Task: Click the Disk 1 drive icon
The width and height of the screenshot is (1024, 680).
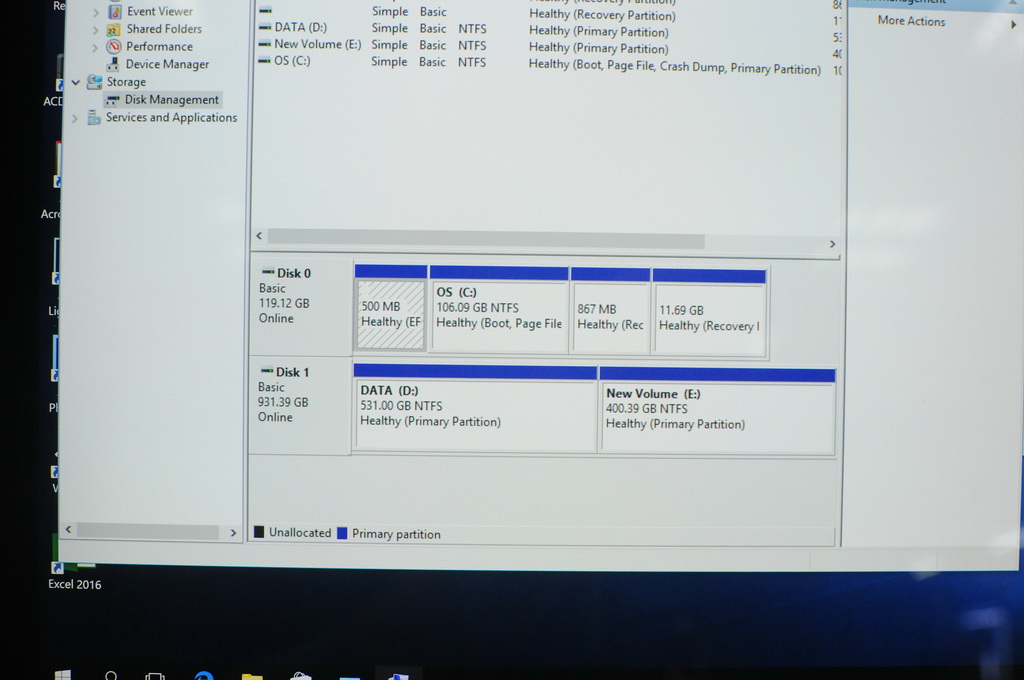Action: pyautogui.click(x=266, y=370)
